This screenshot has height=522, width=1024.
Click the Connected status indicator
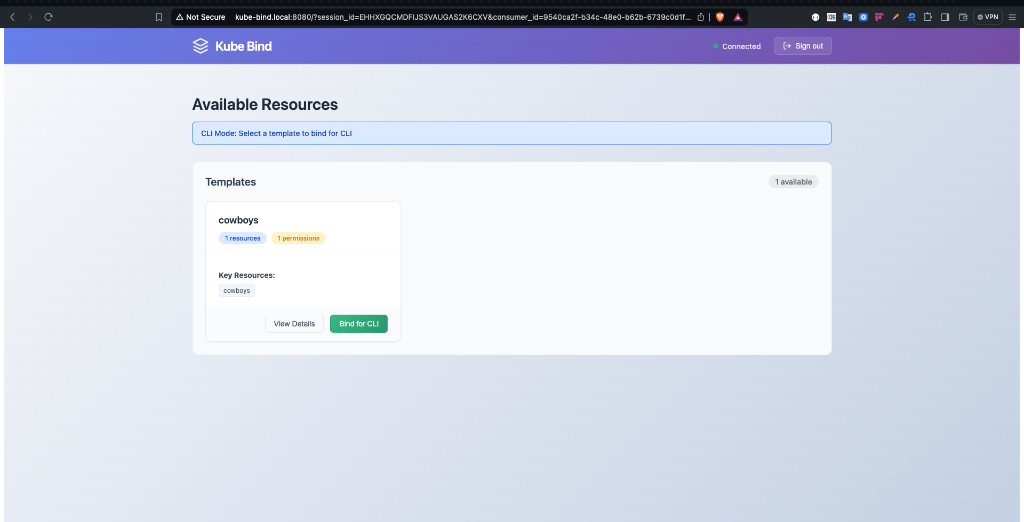point(737,46)
